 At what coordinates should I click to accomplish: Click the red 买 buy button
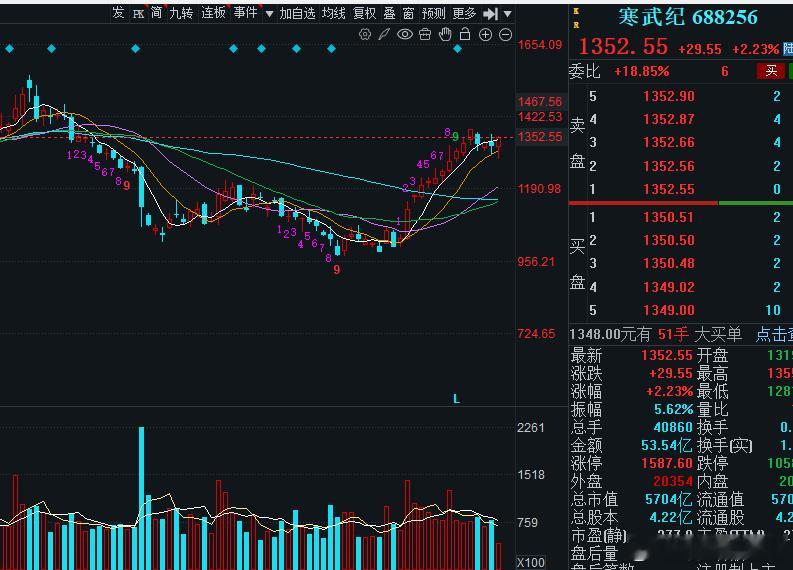[771, 71]
